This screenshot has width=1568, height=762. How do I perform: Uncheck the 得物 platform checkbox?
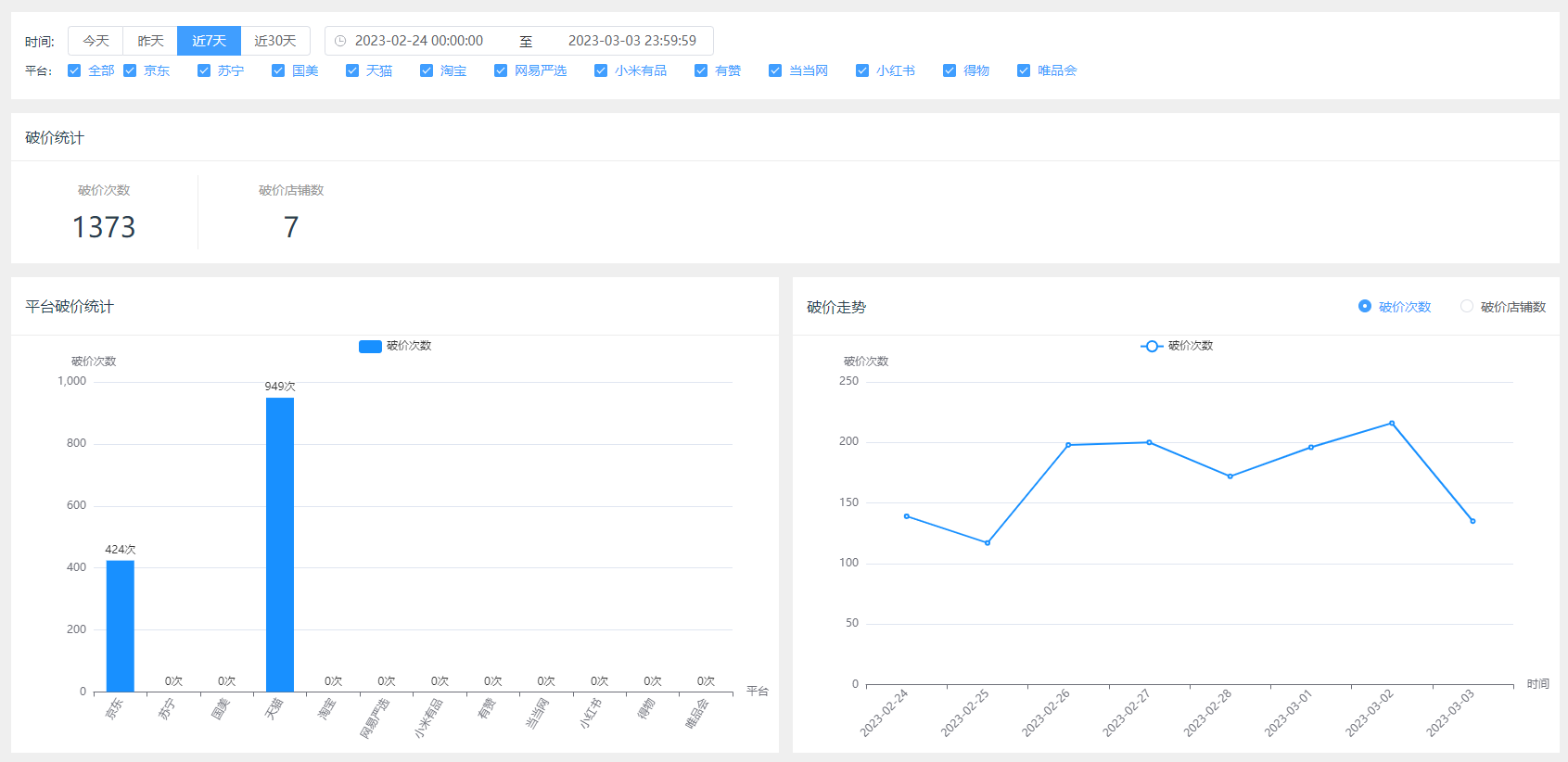[x=950, y=70]
